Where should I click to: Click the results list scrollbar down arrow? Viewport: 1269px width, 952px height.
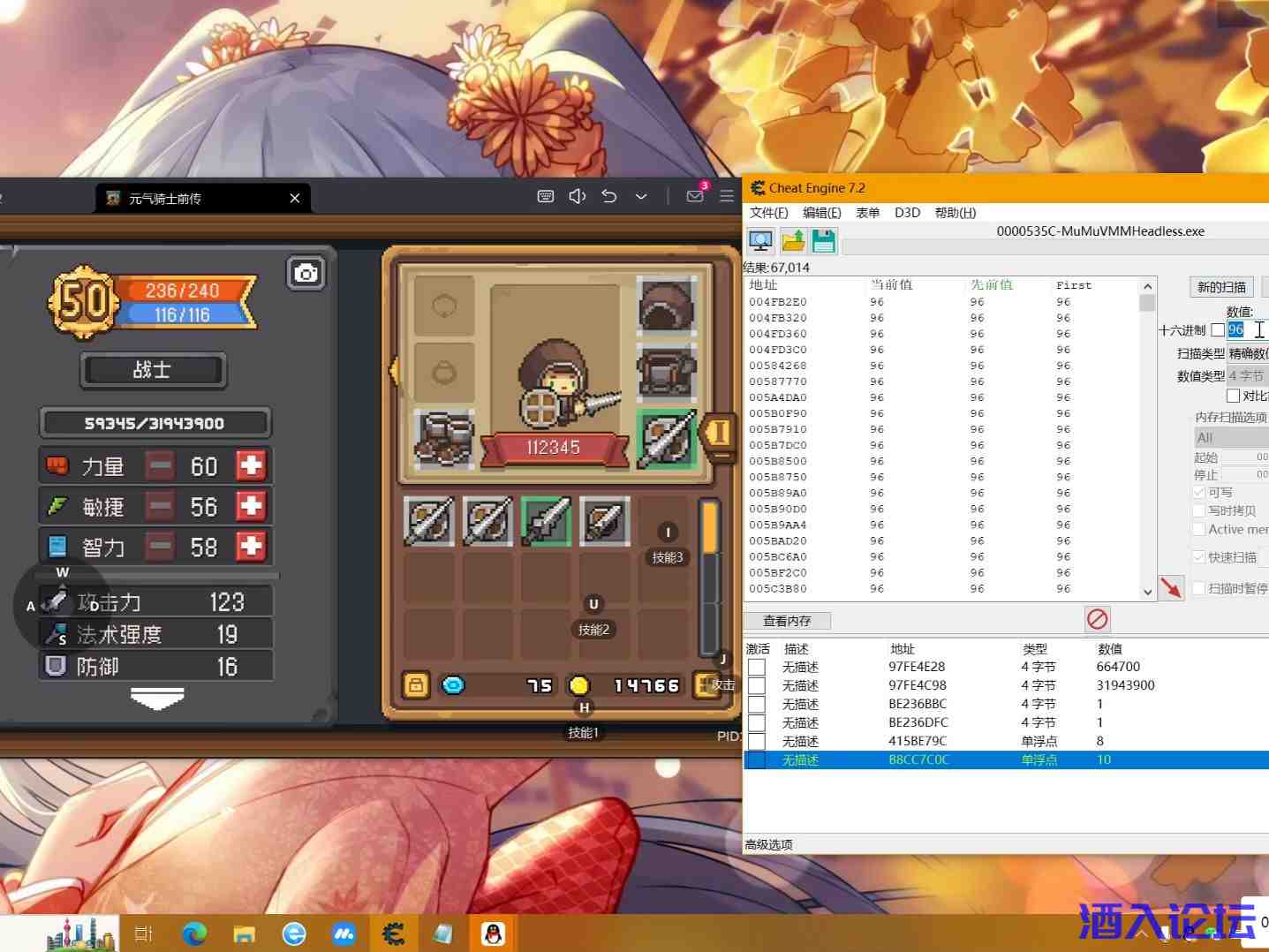1147,592
